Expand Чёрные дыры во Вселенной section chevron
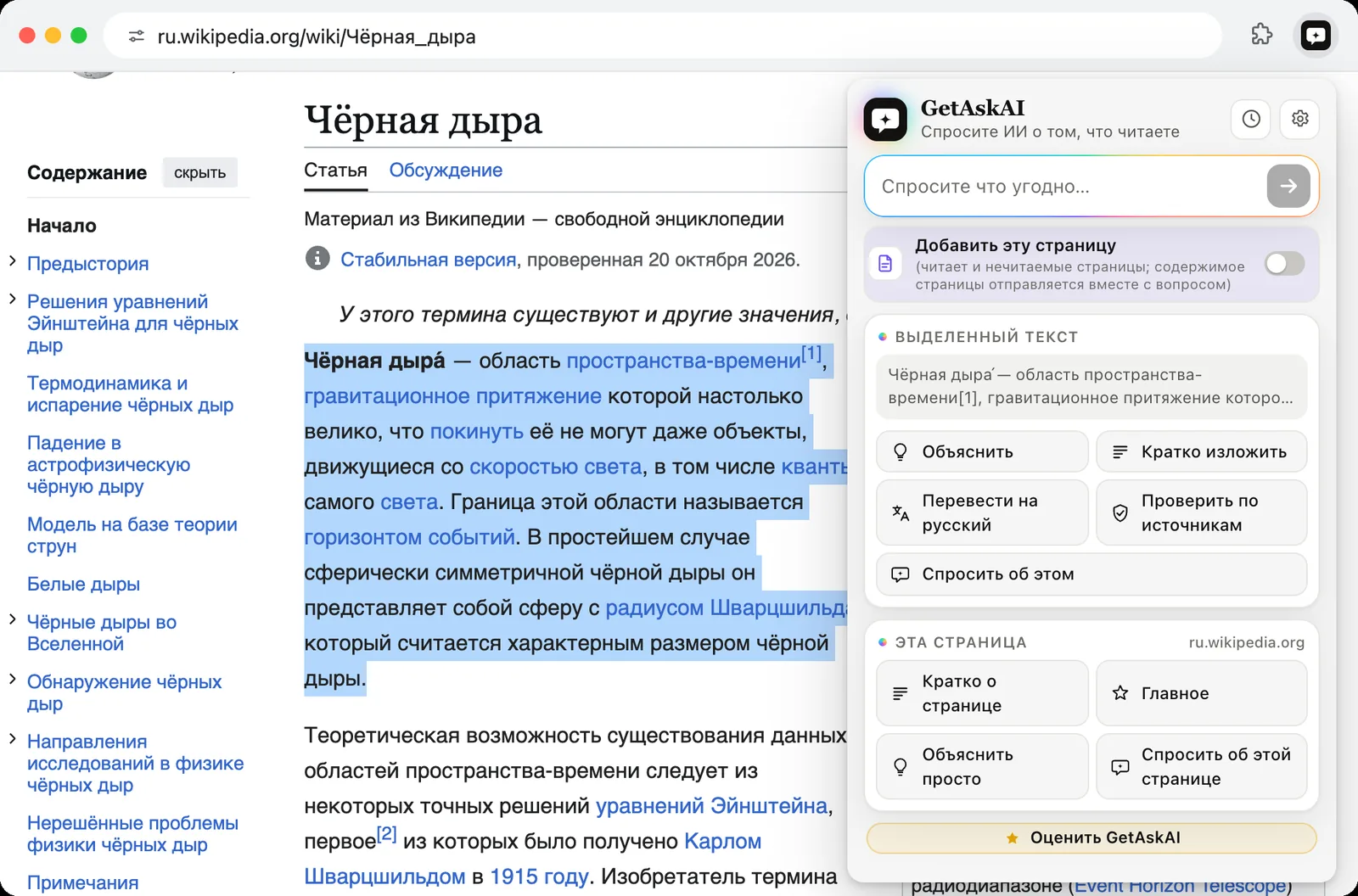 coord(13,619)
